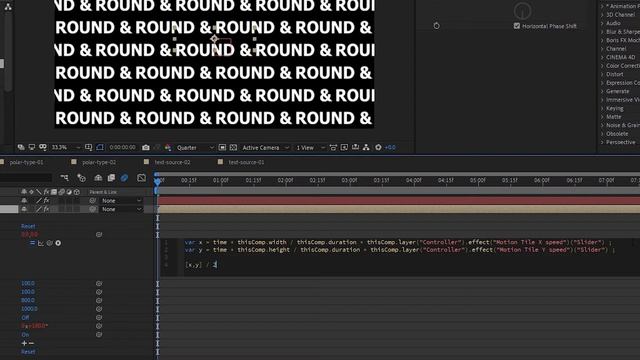Screen dimensions: 640x360
Task: Click the upper Reset link in the timeline
Action: 28,226
